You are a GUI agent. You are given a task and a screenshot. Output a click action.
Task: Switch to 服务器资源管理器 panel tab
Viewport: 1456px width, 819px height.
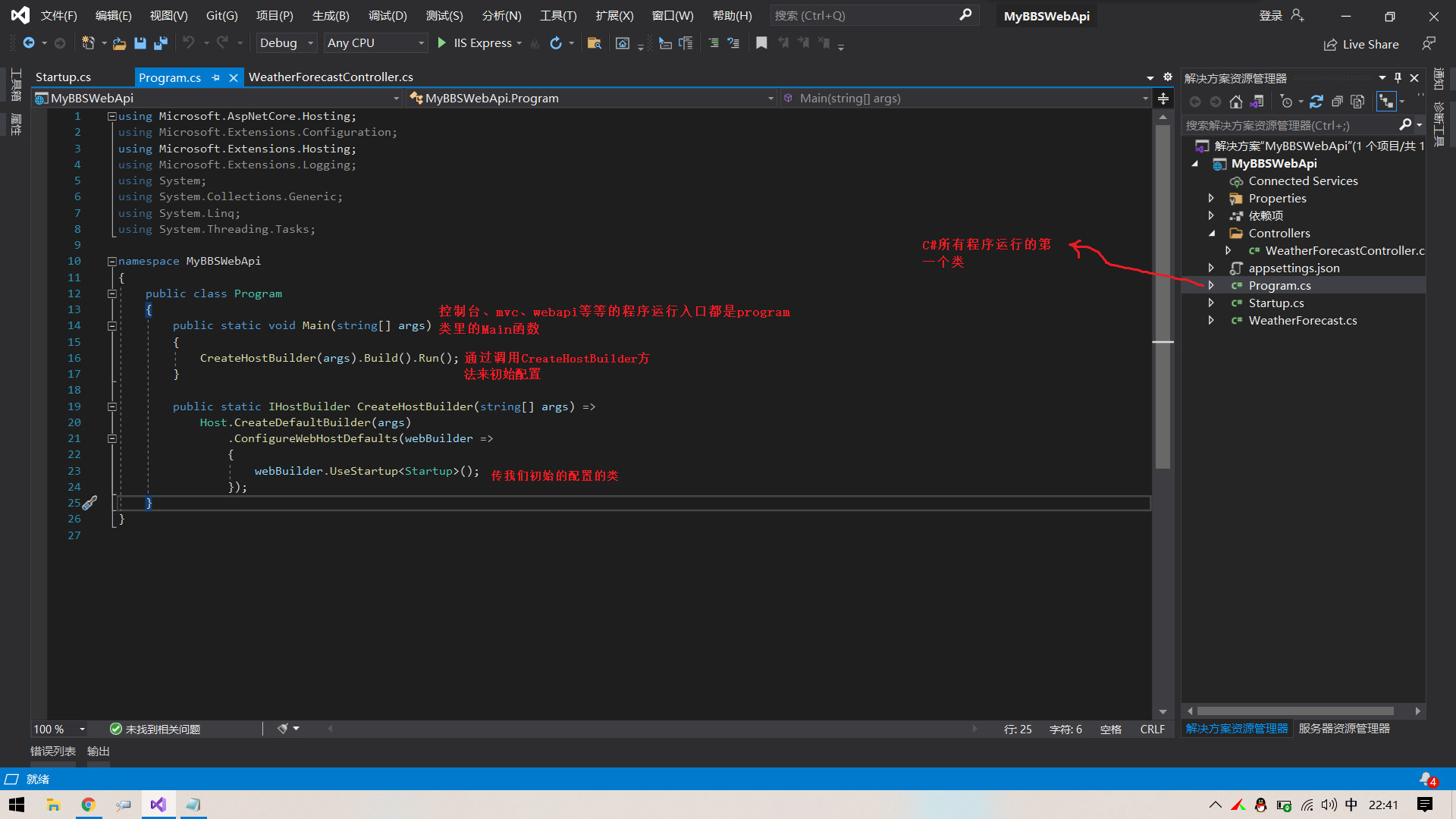pos(1344,728)
